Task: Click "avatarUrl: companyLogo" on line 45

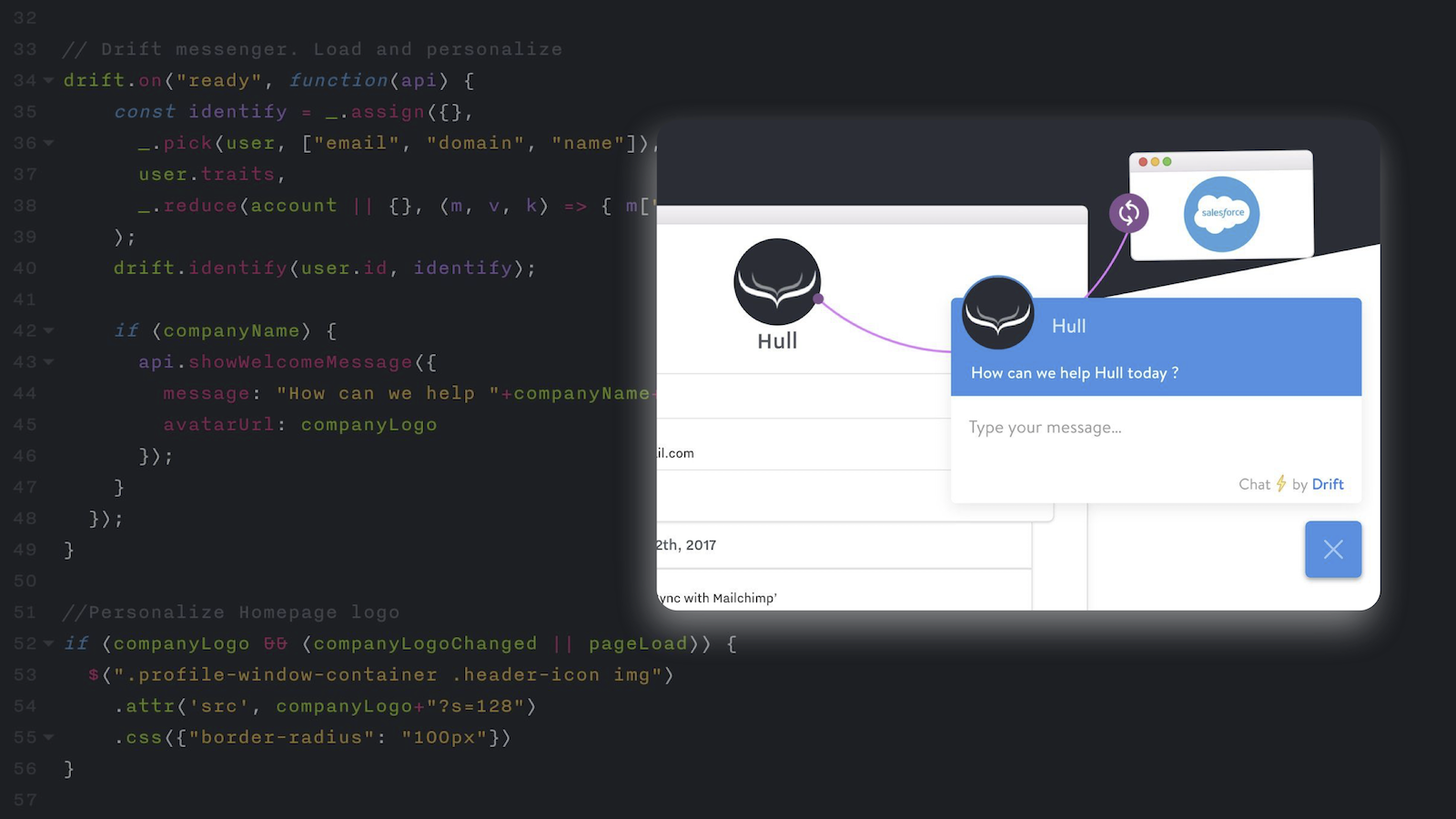Action: (300, 425)
